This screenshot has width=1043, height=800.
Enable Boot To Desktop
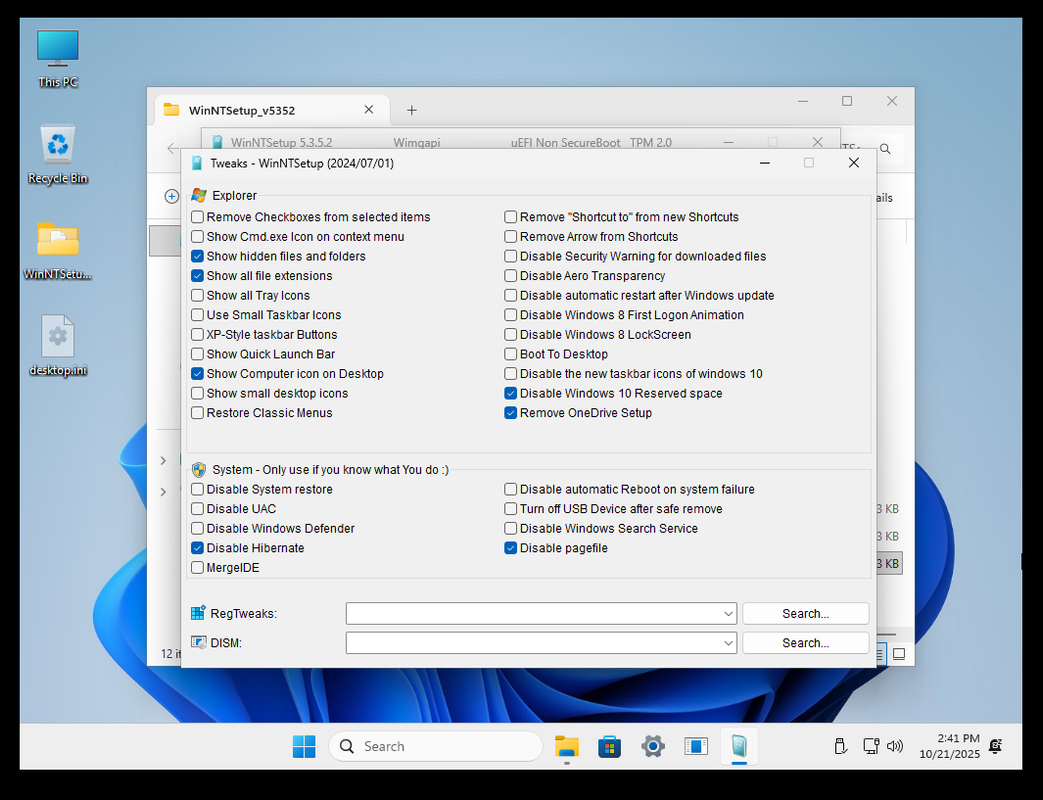tap(511, 354)
